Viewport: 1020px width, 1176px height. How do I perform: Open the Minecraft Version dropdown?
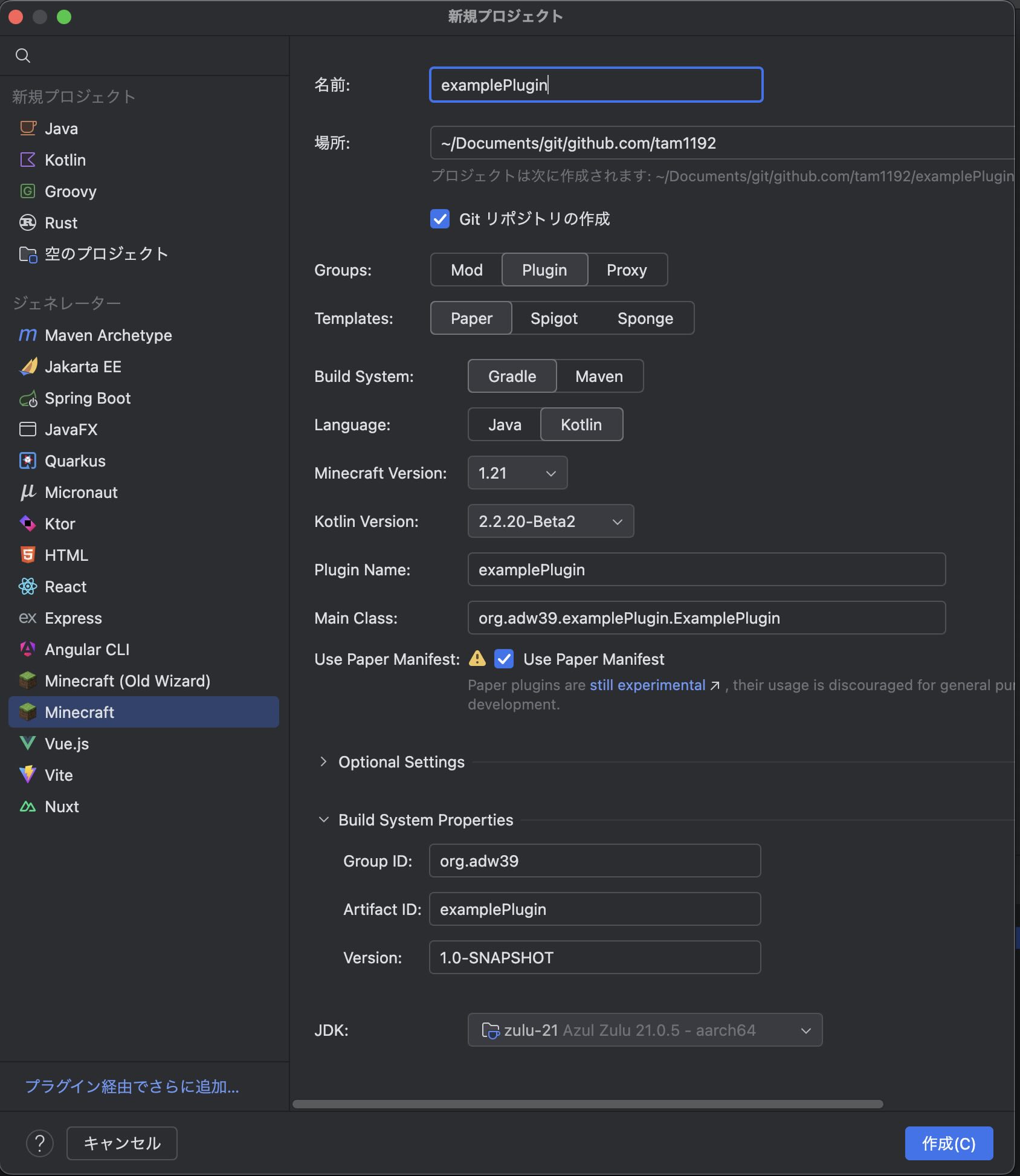click(517, 473)
